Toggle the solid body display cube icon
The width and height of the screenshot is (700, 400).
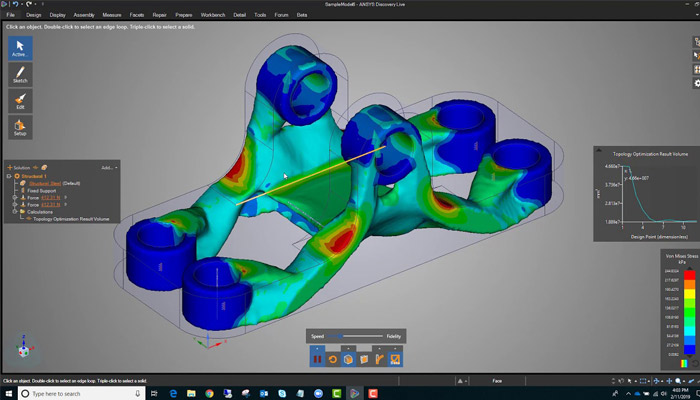(x=348, y=359)
